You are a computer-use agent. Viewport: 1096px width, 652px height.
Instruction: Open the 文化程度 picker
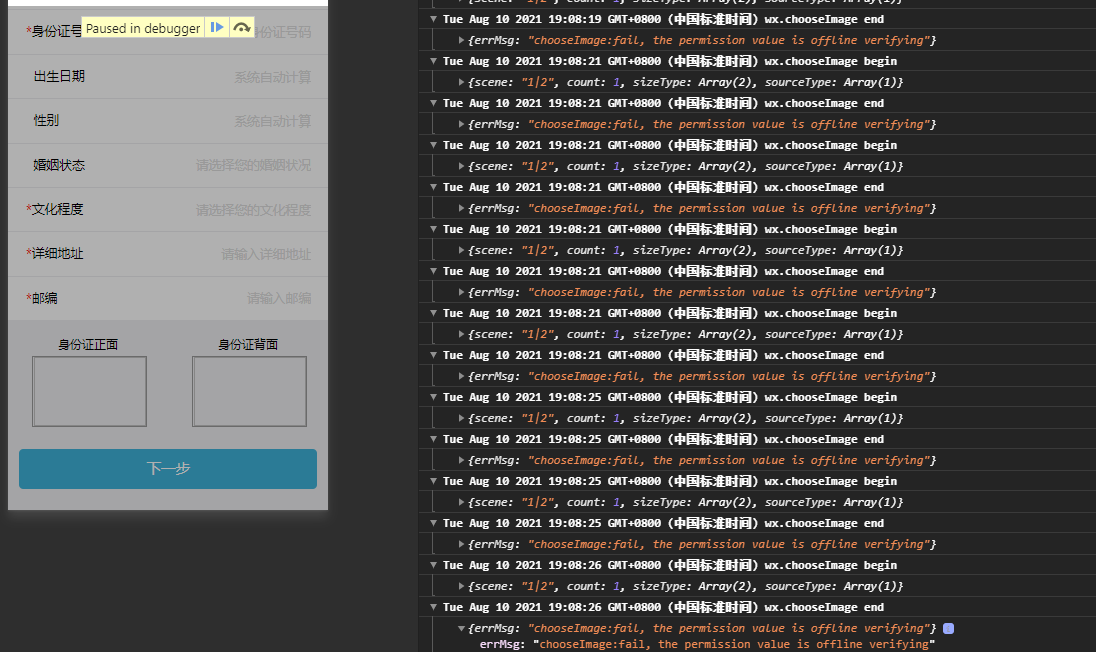[x=168, y=210]
